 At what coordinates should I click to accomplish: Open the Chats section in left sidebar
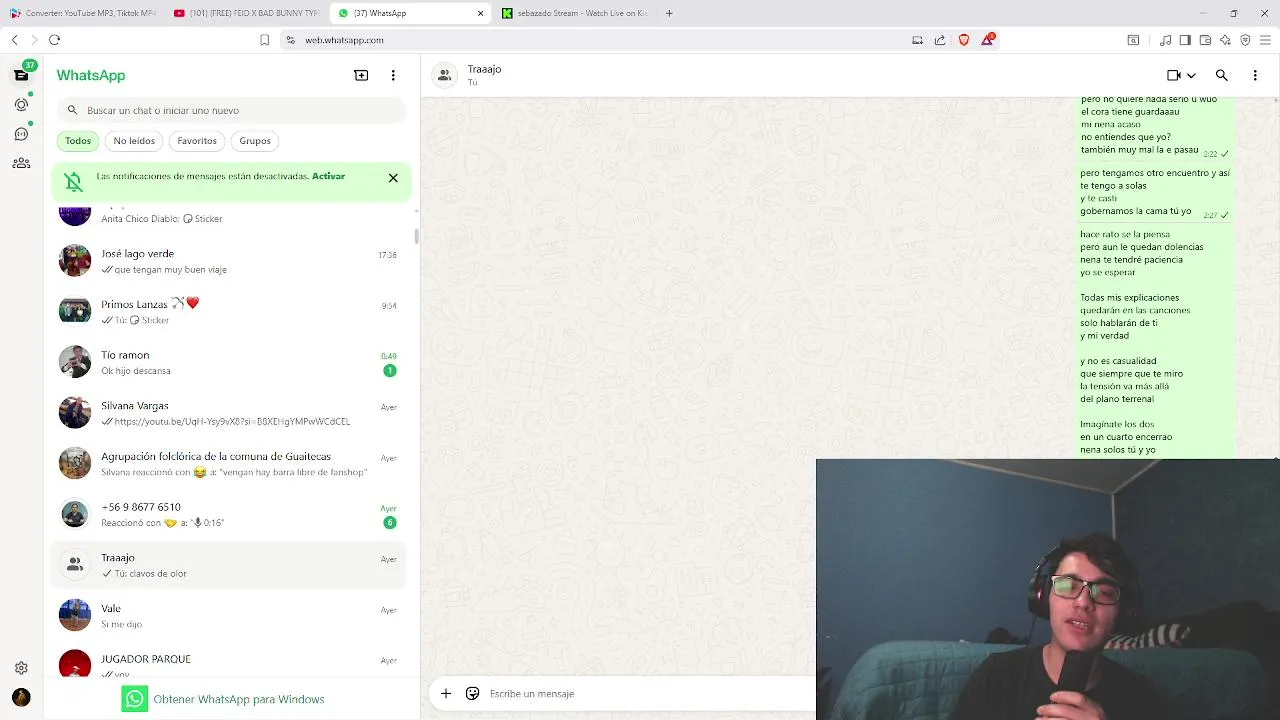point(21,75)
